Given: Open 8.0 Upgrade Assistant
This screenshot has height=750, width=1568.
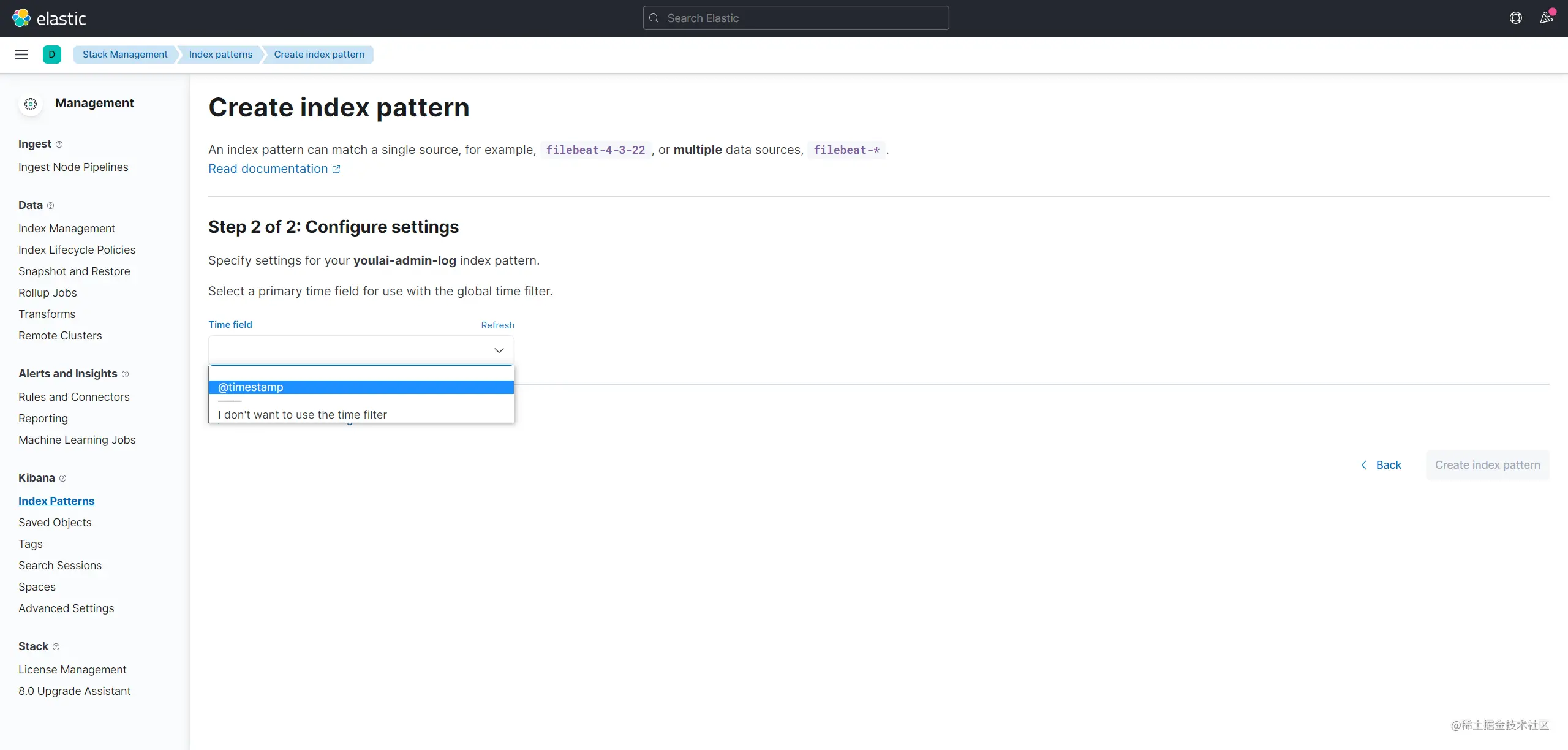Looking at the screenshot, I should click(x=75, y=691).
